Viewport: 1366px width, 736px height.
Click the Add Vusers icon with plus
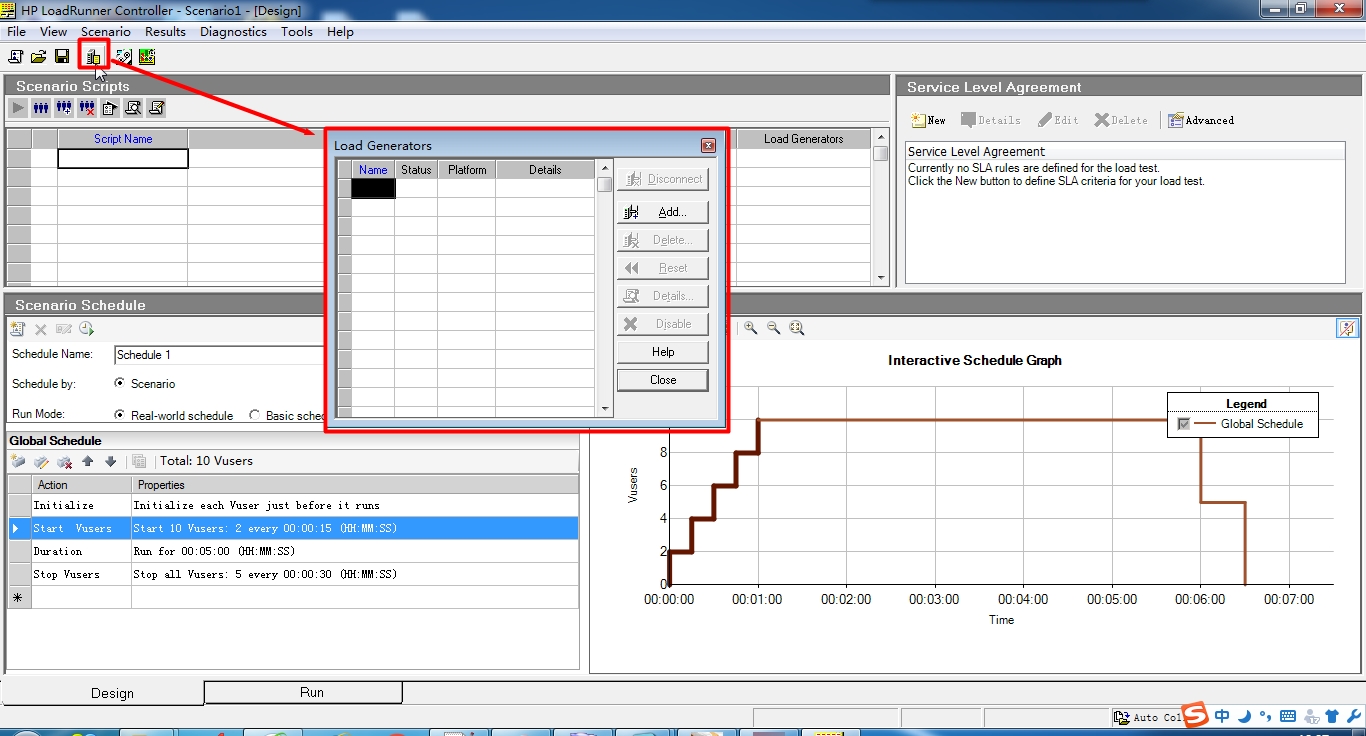click(64, 108)
